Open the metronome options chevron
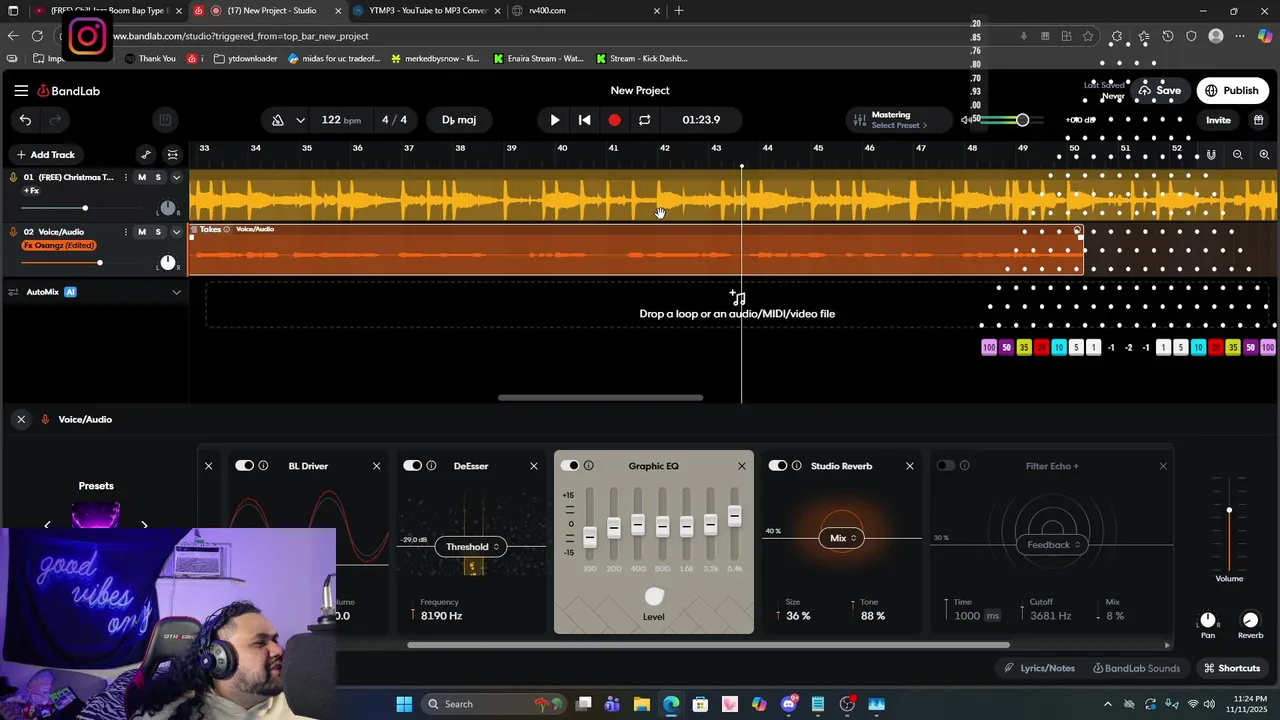 tap(300, 120)
